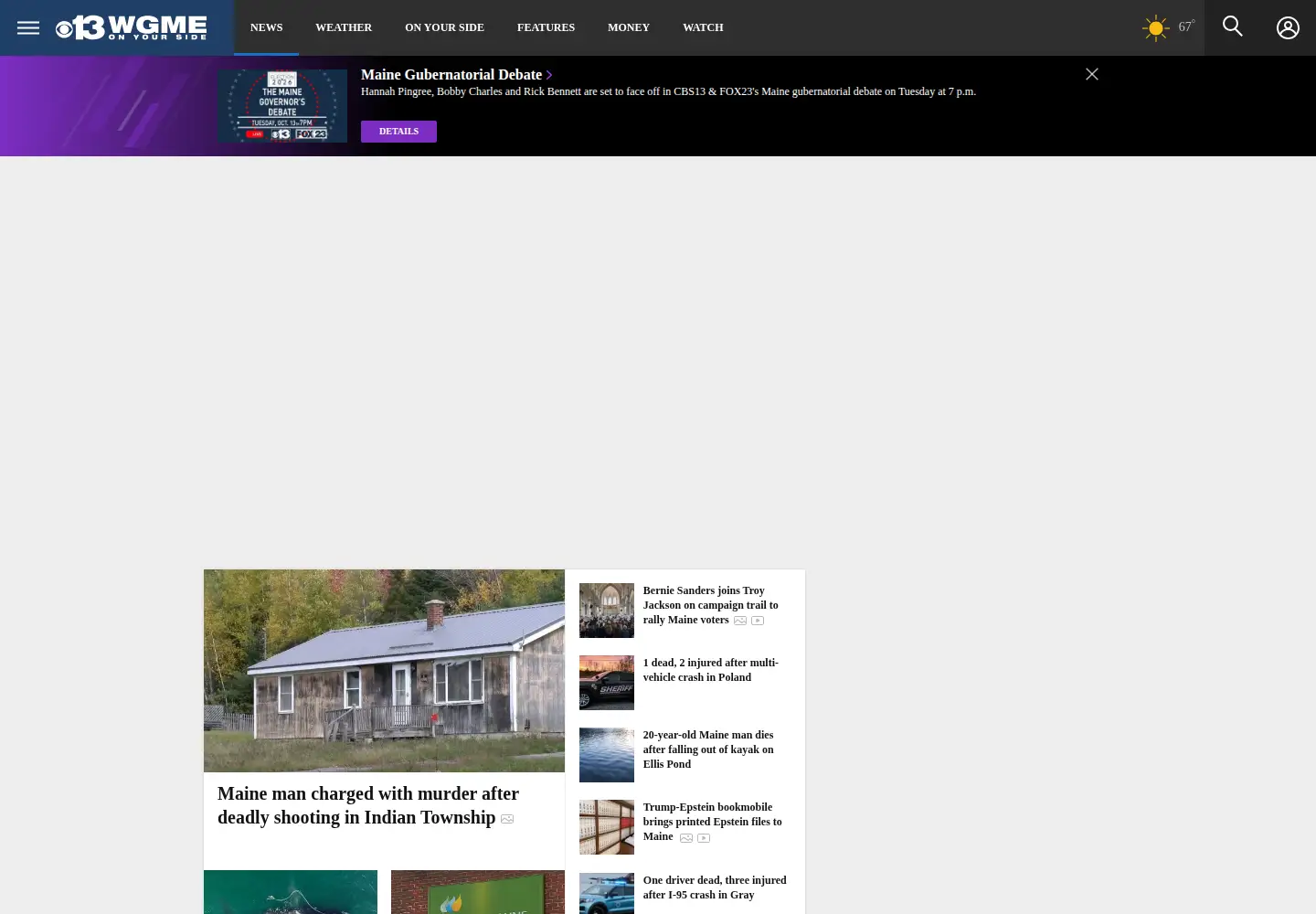Click the video icon on Bernie Sanders story

pos(758,621)
